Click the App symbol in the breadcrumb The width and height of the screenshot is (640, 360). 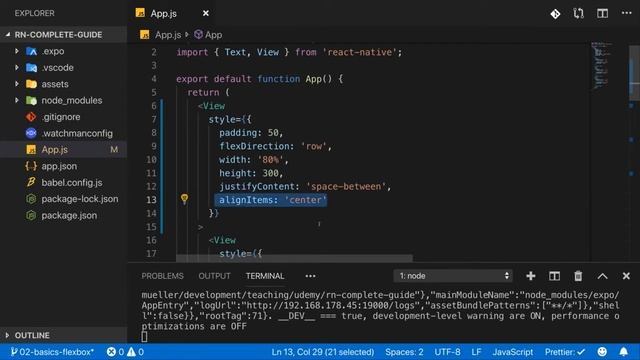[x=208, y=35]
